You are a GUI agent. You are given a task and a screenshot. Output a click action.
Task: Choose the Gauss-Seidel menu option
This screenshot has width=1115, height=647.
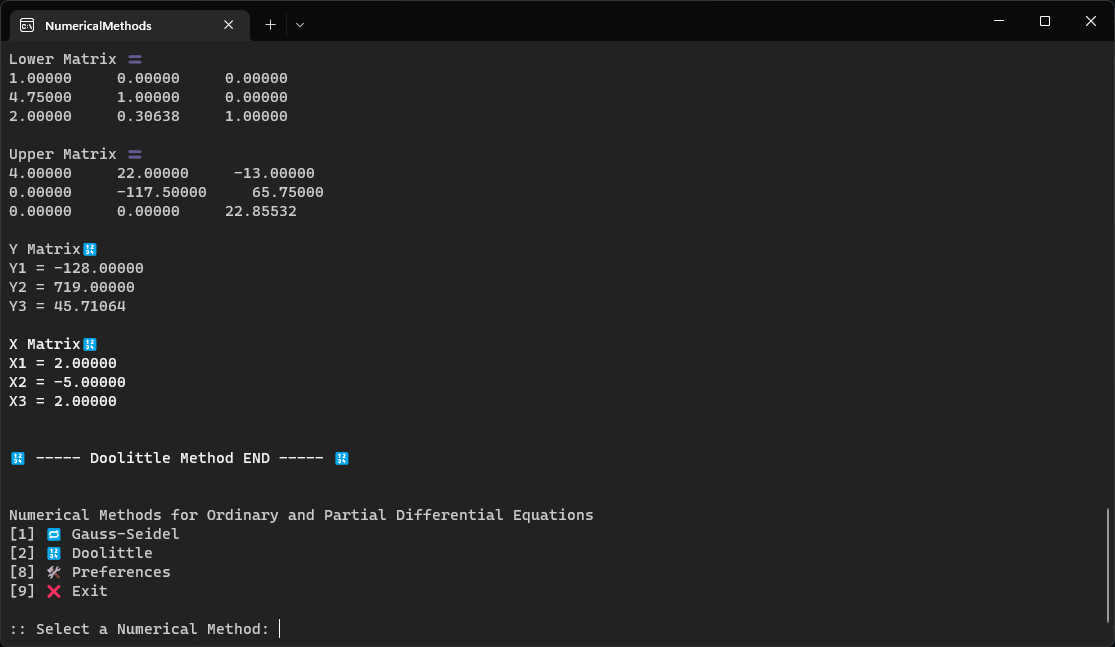click(x=125, y=534)
